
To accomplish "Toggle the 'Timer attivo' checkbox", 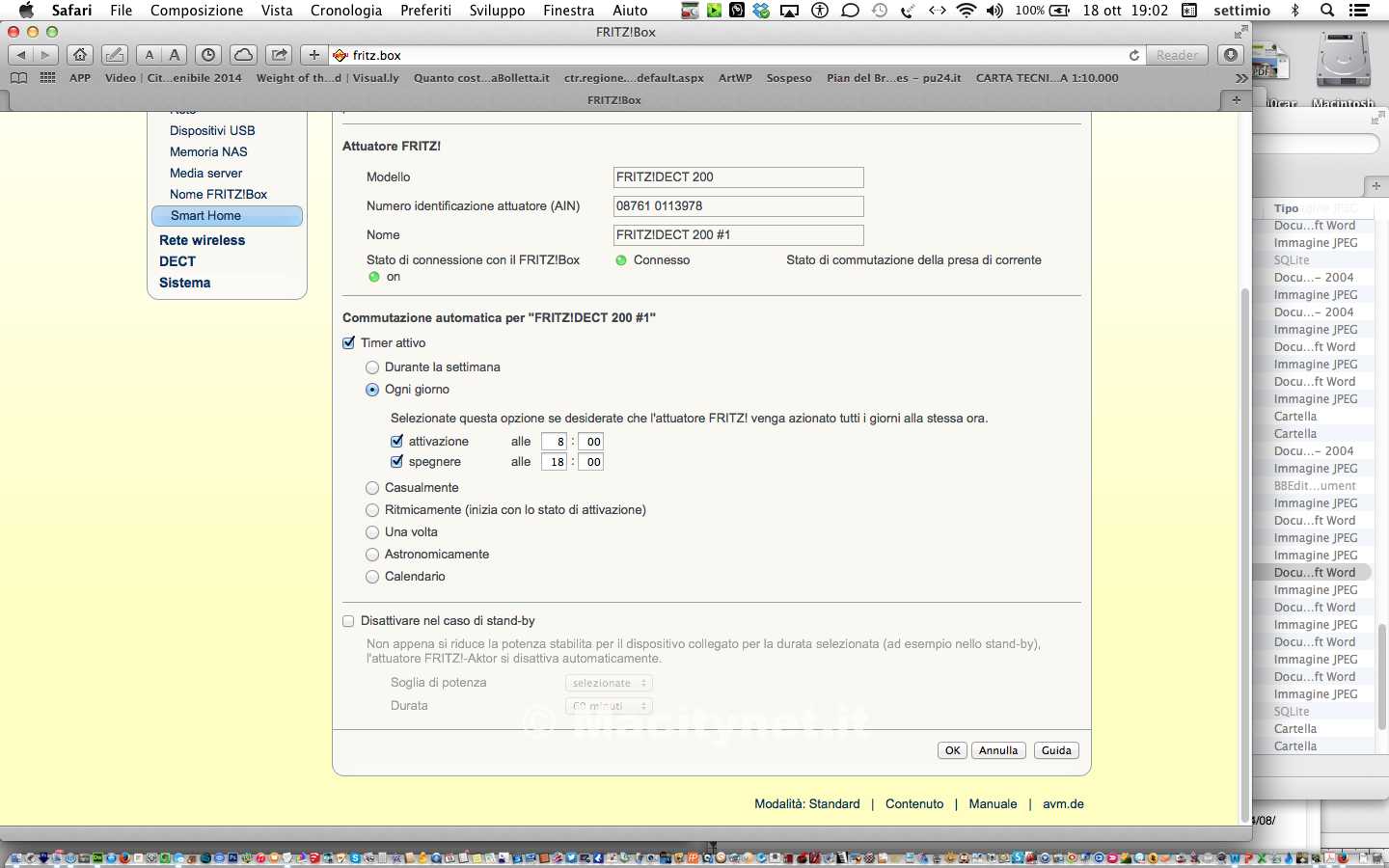I will click(349, 342).
